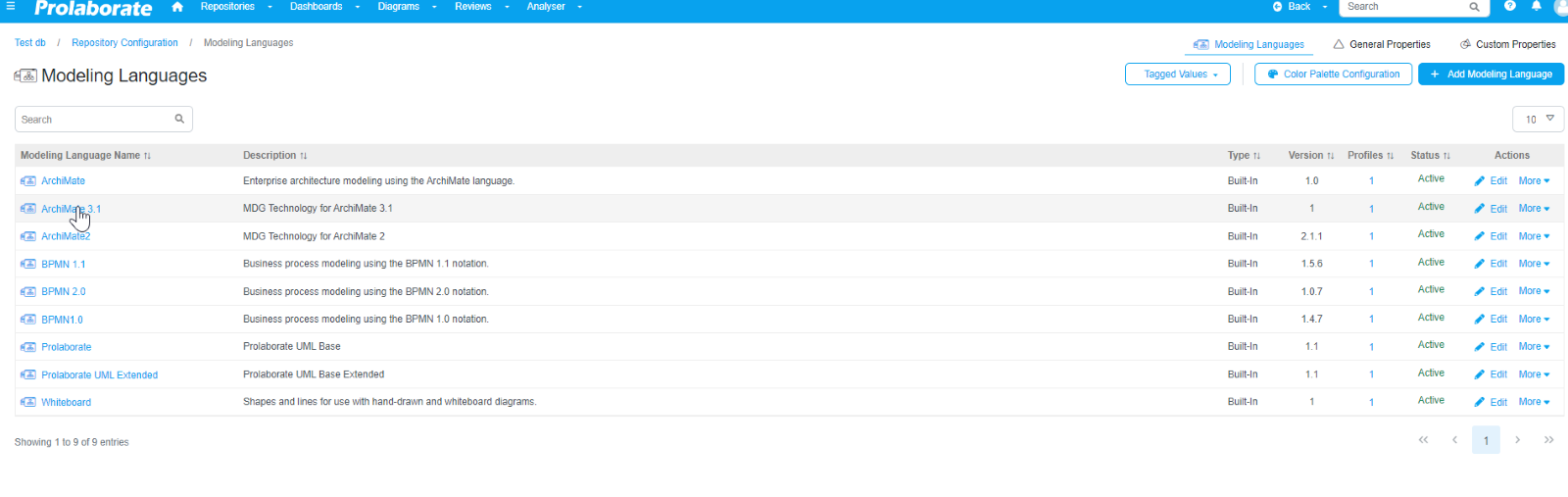Click the BPMN 2.0 row language icon
The image size is (1568, 497).
pyautogui.click(x=28, y=292)
